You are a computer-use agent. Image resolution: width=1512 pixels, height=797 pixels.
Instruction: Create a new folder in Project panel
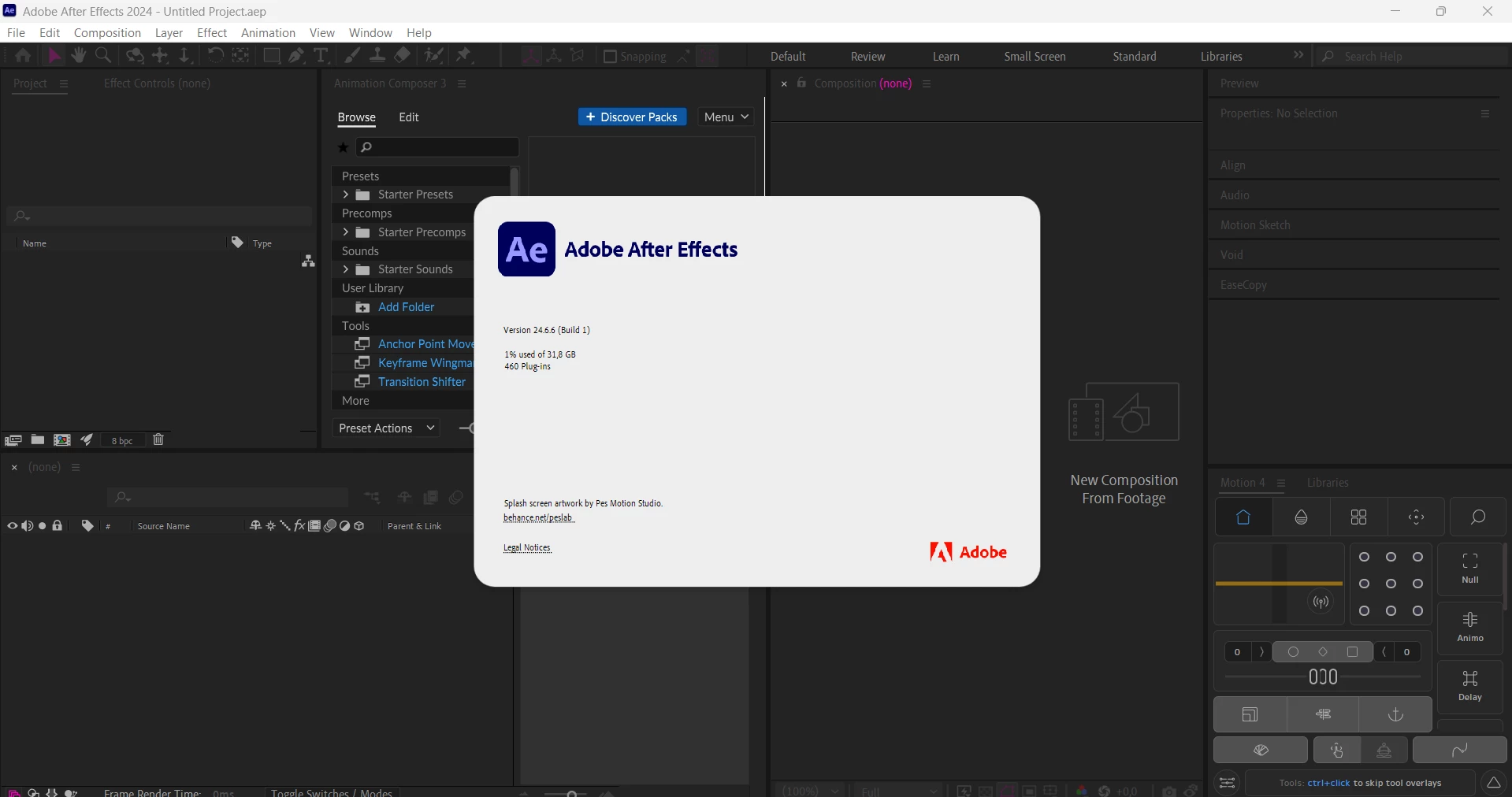coord(37,439)
